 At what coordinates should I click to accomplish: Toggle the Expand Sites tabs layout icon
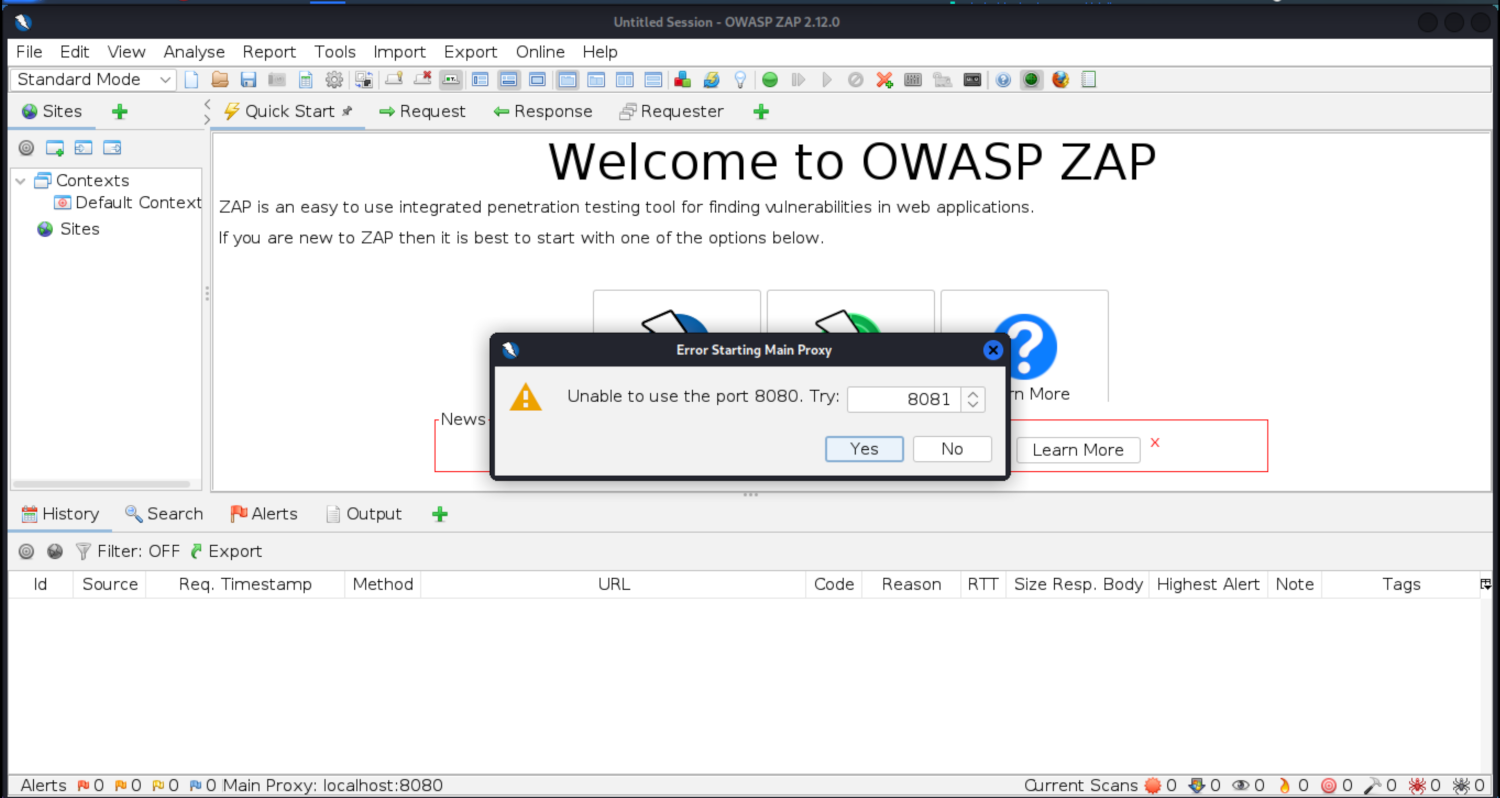tap(481, 79)
